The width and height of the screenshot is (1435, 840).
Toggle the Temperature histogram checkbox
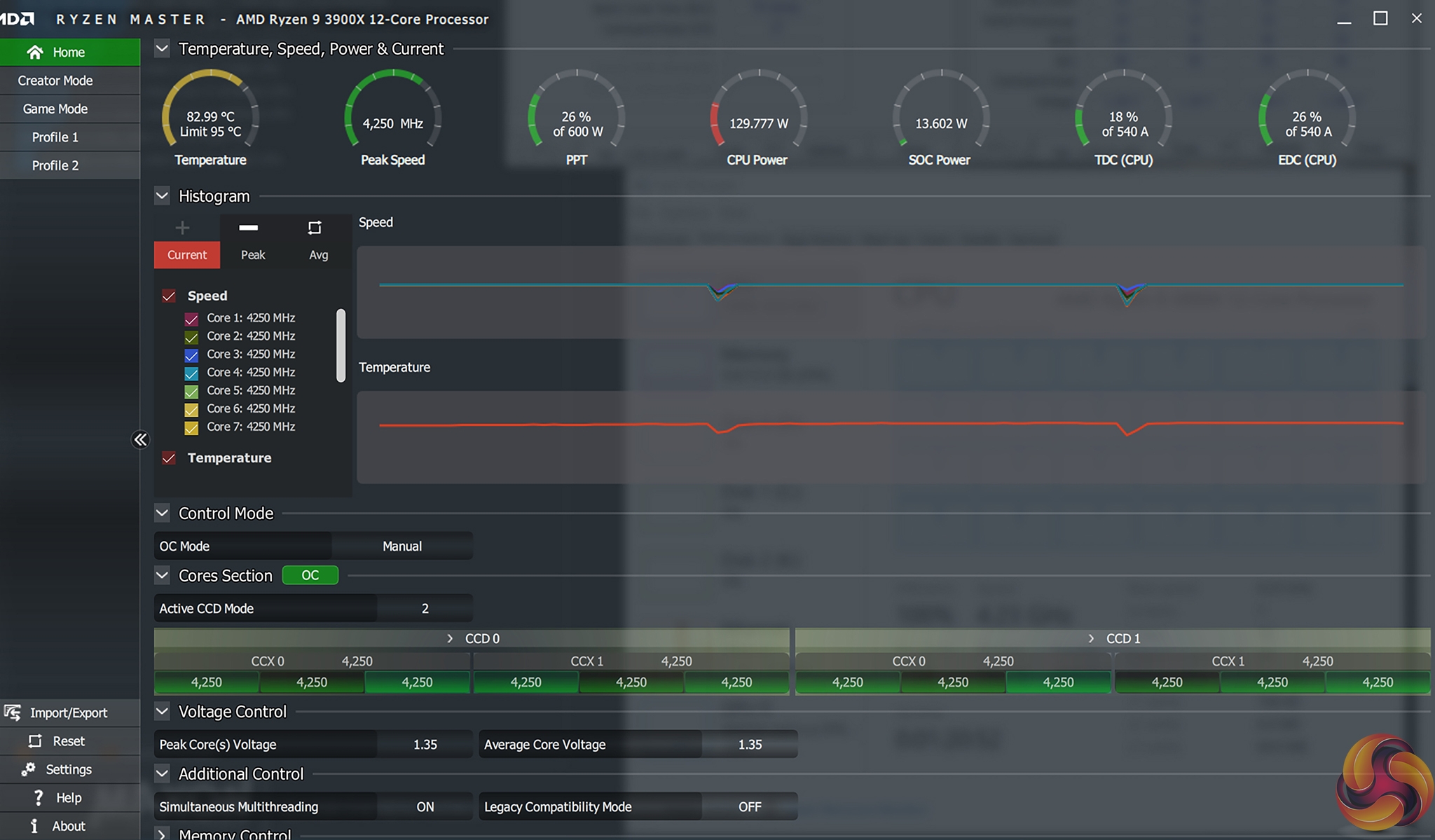169,458
